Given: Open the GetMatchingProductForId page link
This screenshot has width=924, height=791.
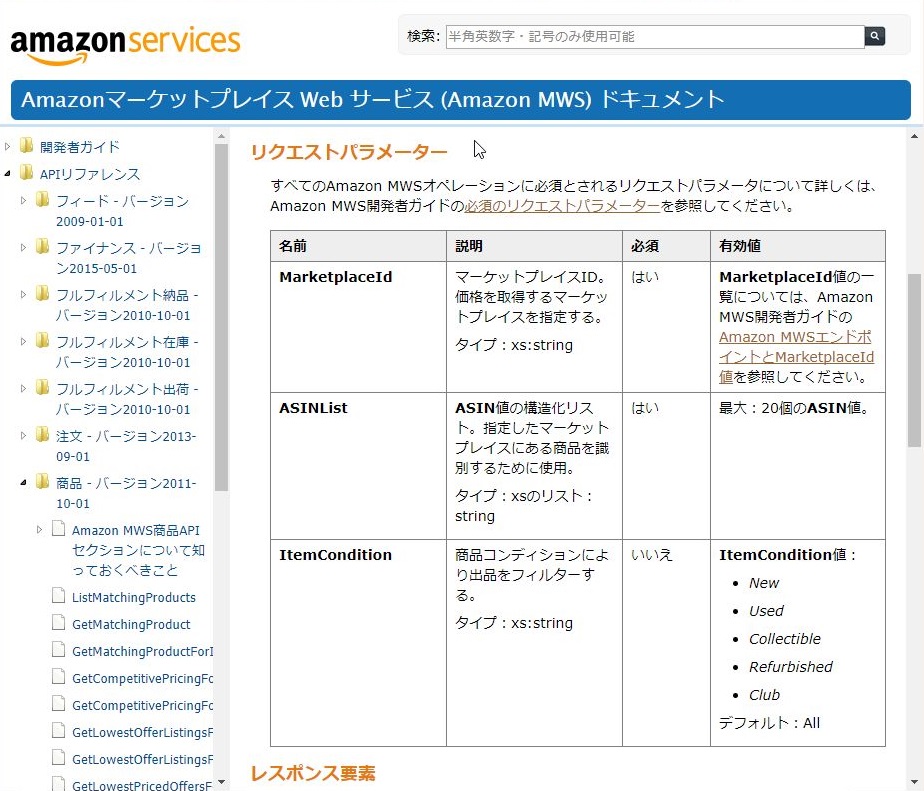Looking at the screenshot, I should [x=142, y=651].
